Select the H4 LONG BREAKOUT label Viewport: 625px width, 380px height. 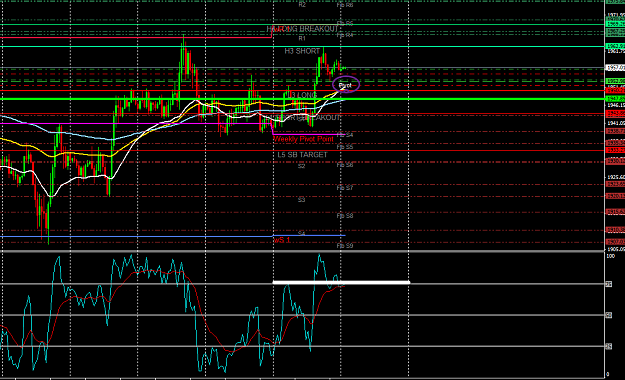(302, 29)
